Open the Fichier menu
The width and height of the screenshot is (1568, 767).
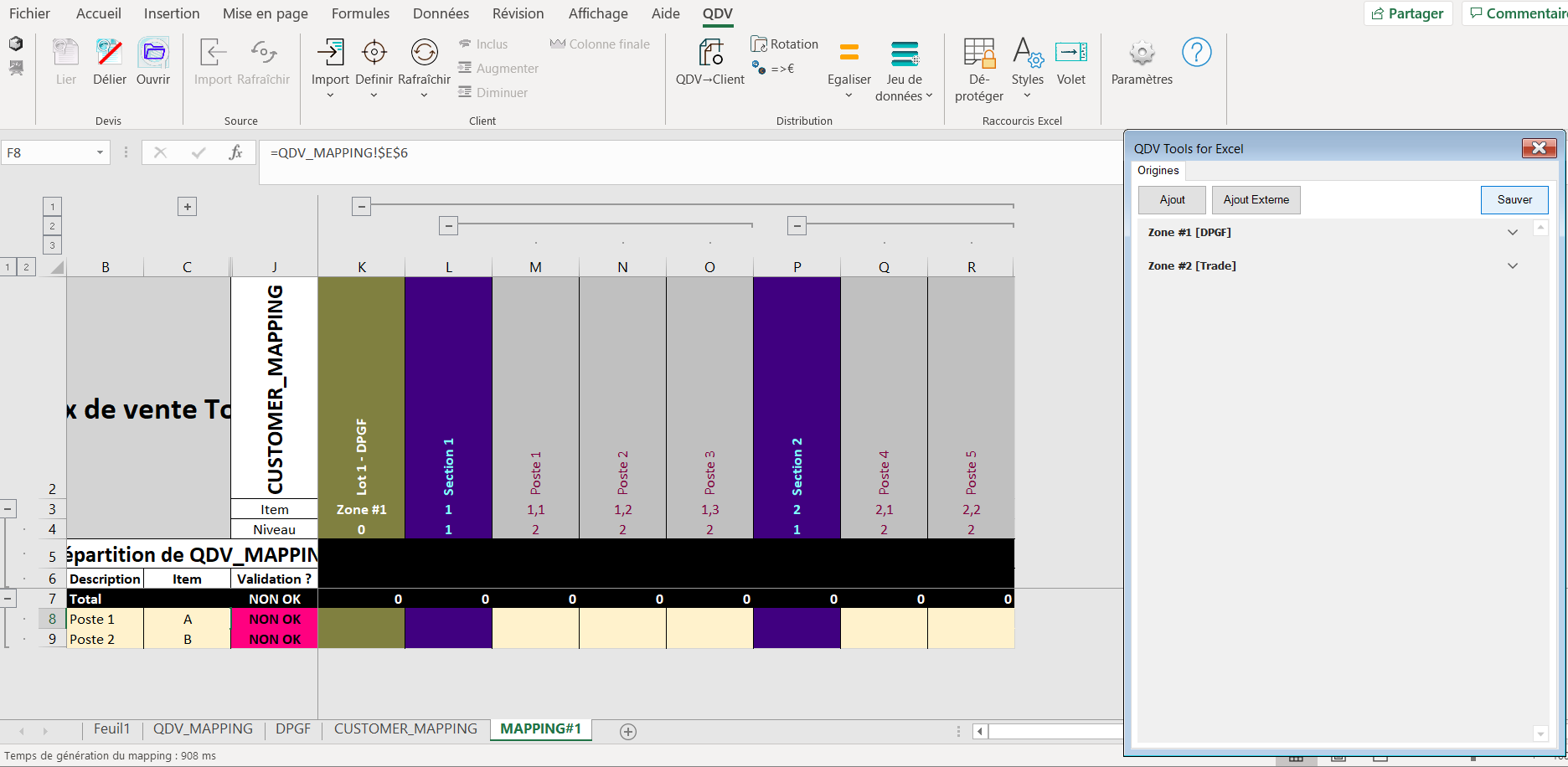(x=29, y=13)
